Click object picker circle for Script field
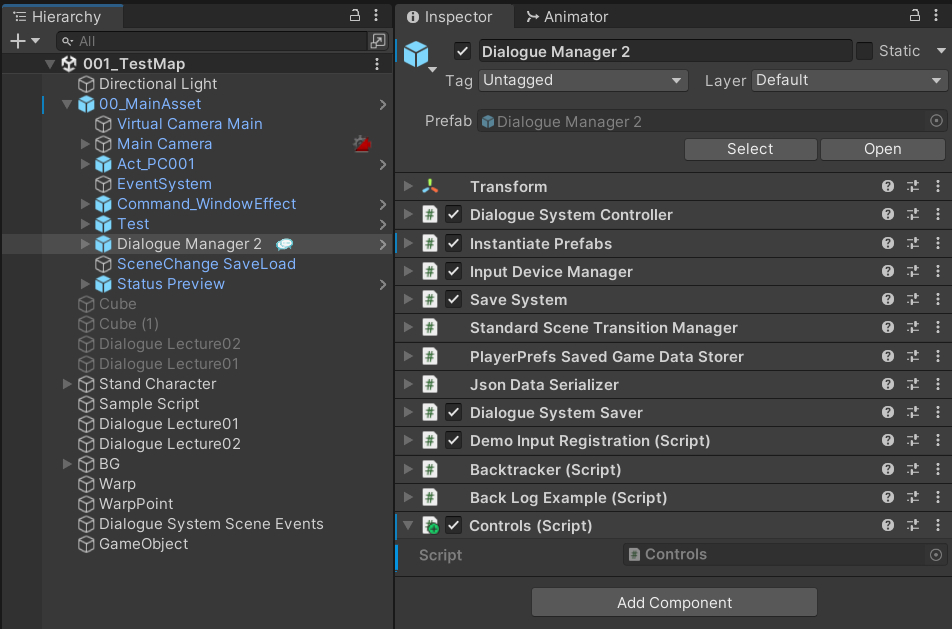This screenshot has width=952, height=629. (x=936, y=555)
